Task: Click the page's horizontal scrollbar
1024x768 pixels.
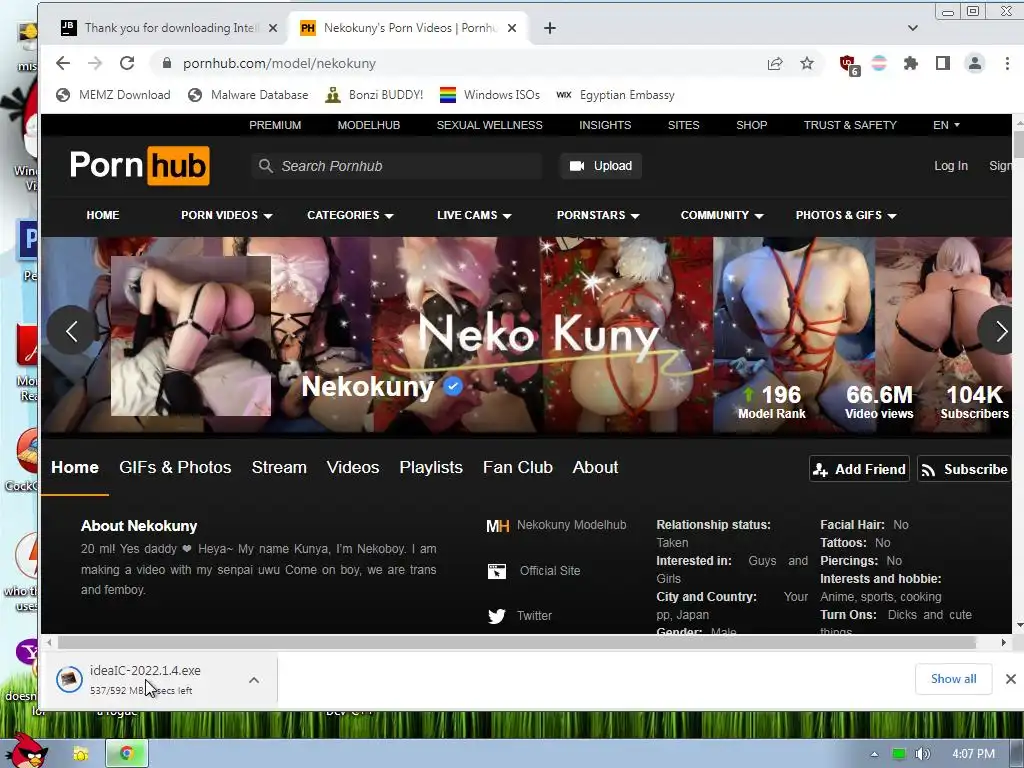Action: (x=517, y=643)
